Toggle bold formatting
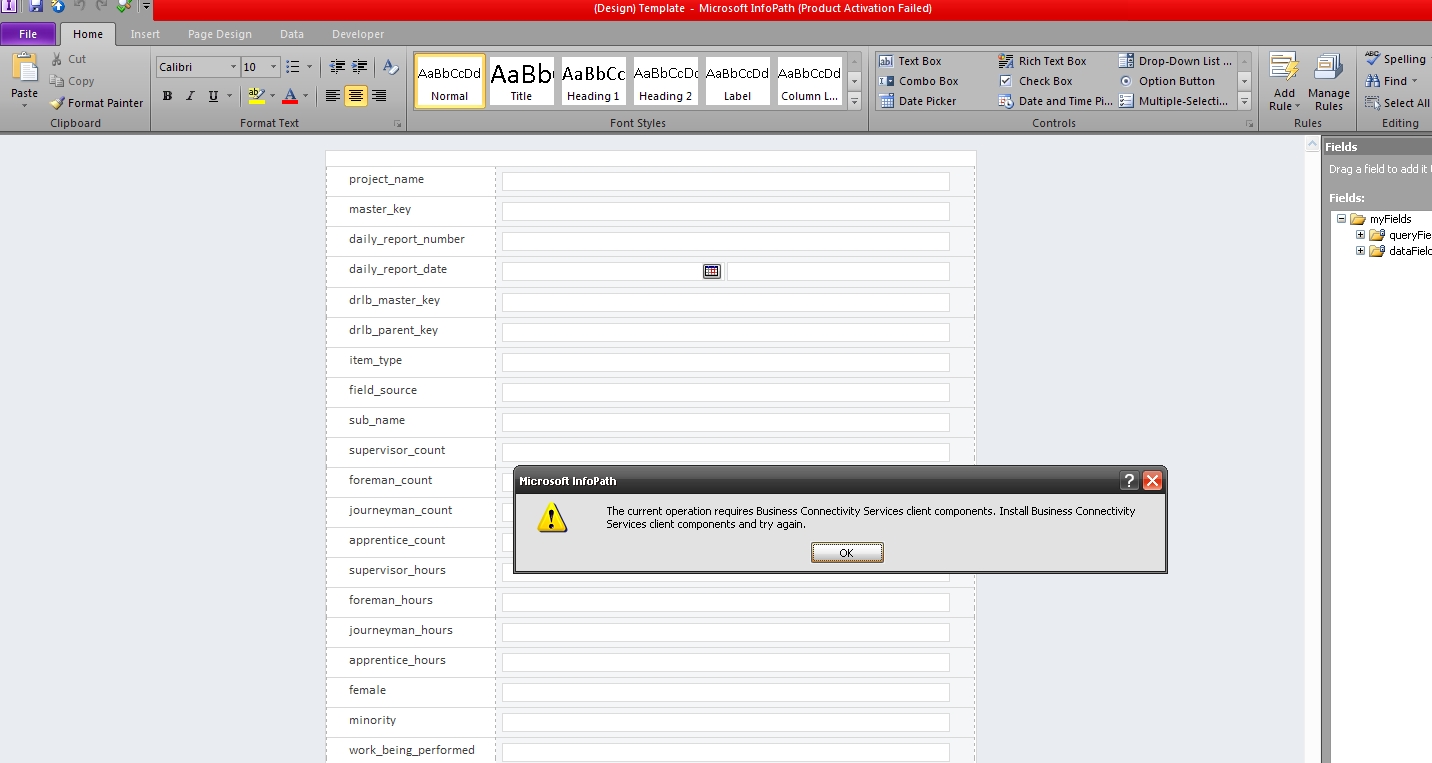Image resolution: width=1432 pixels, height=763 pixels. point(167,96)
